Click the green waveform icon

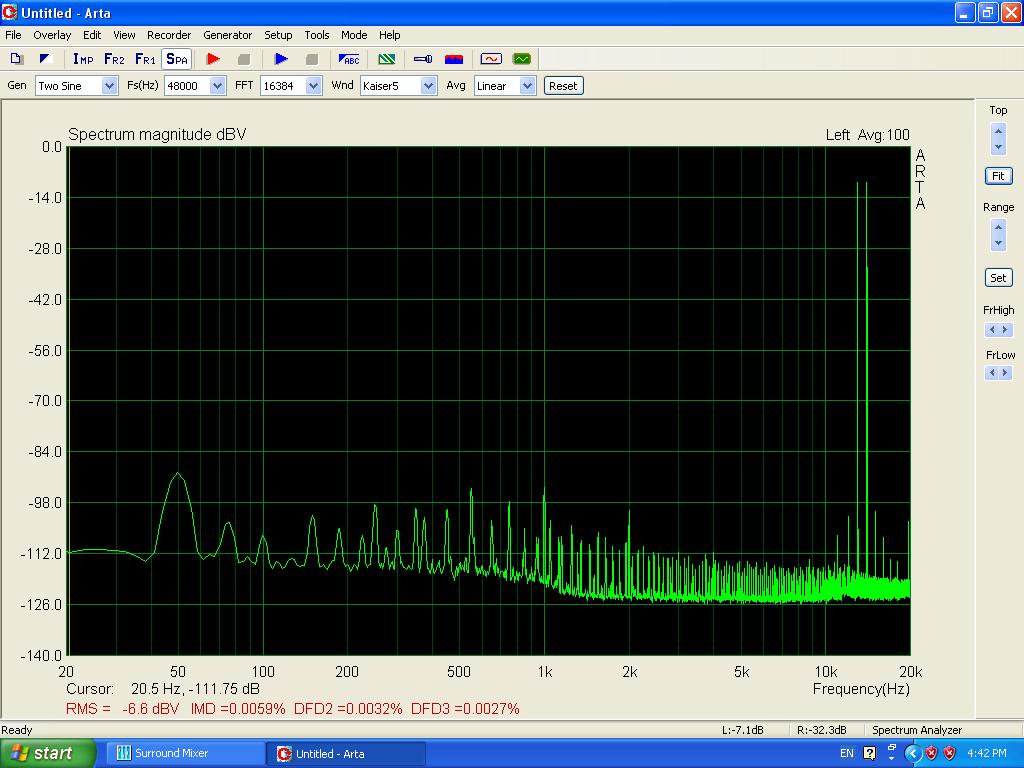click(x=522, y=59)
